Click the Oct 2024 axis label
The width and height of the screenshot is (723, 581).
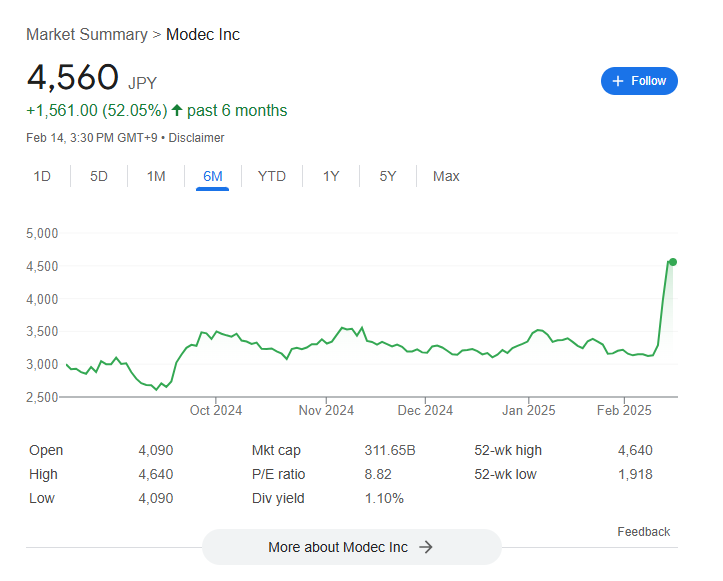point(216,410)
